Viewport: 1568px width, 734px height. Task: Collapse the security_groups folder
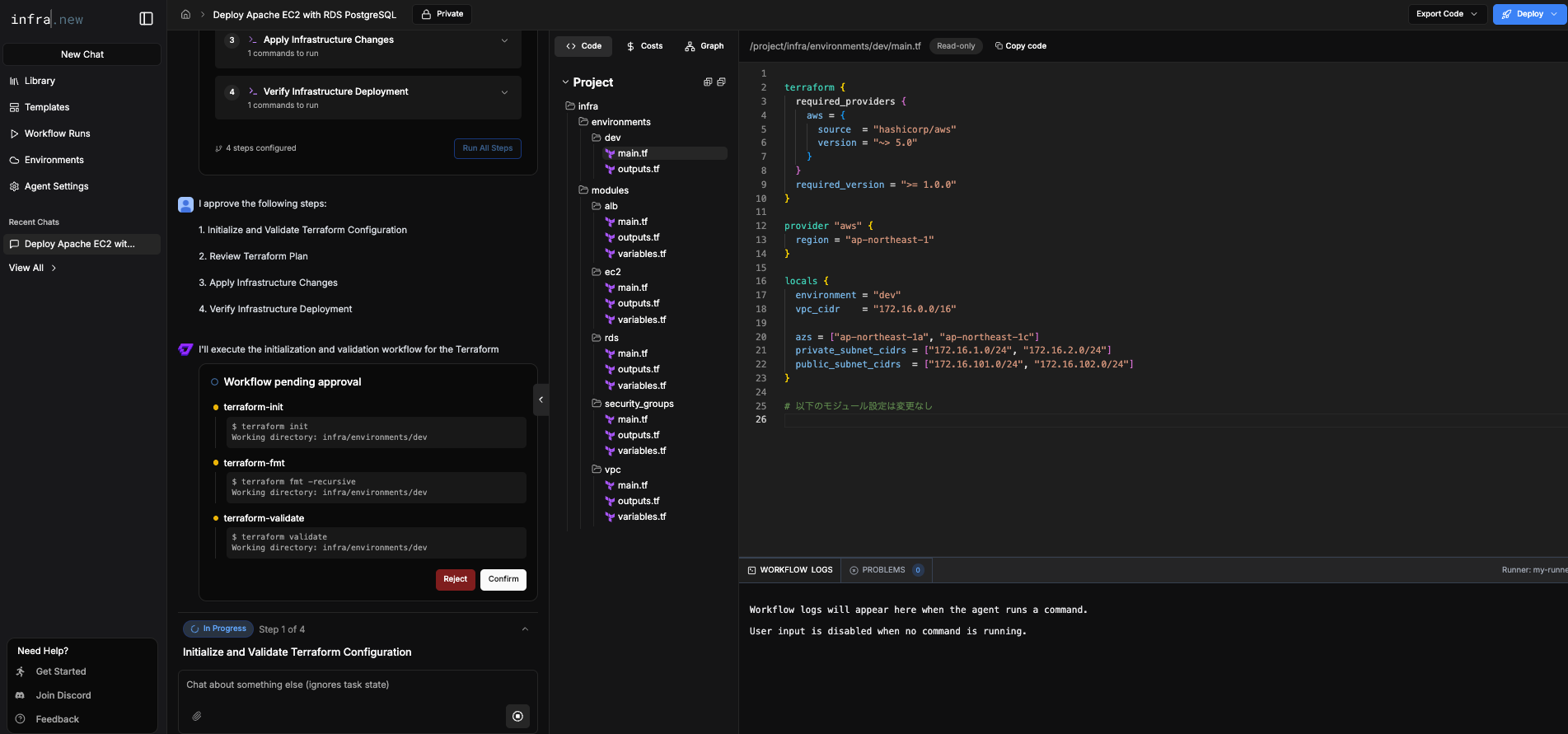632,404
